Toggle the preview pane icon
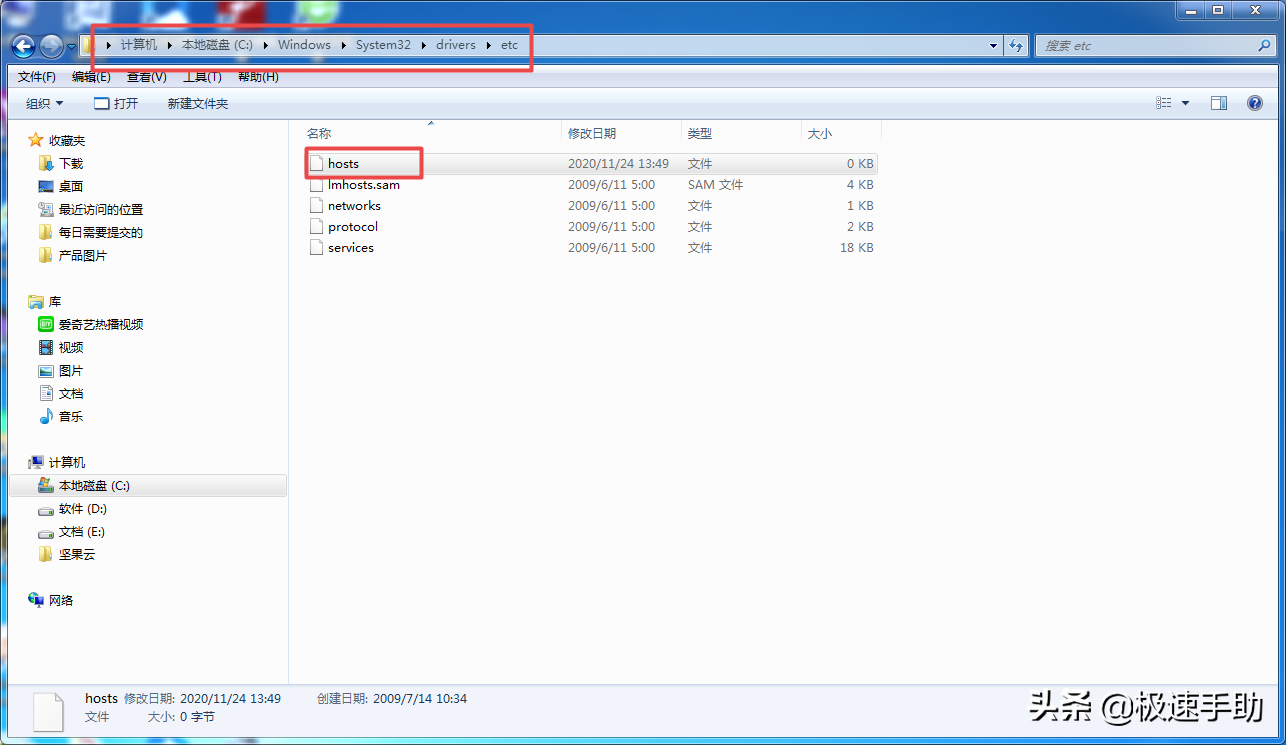Image resolution: width=1286 pixels, height=745 pixels. click(x=1218, y=103)
